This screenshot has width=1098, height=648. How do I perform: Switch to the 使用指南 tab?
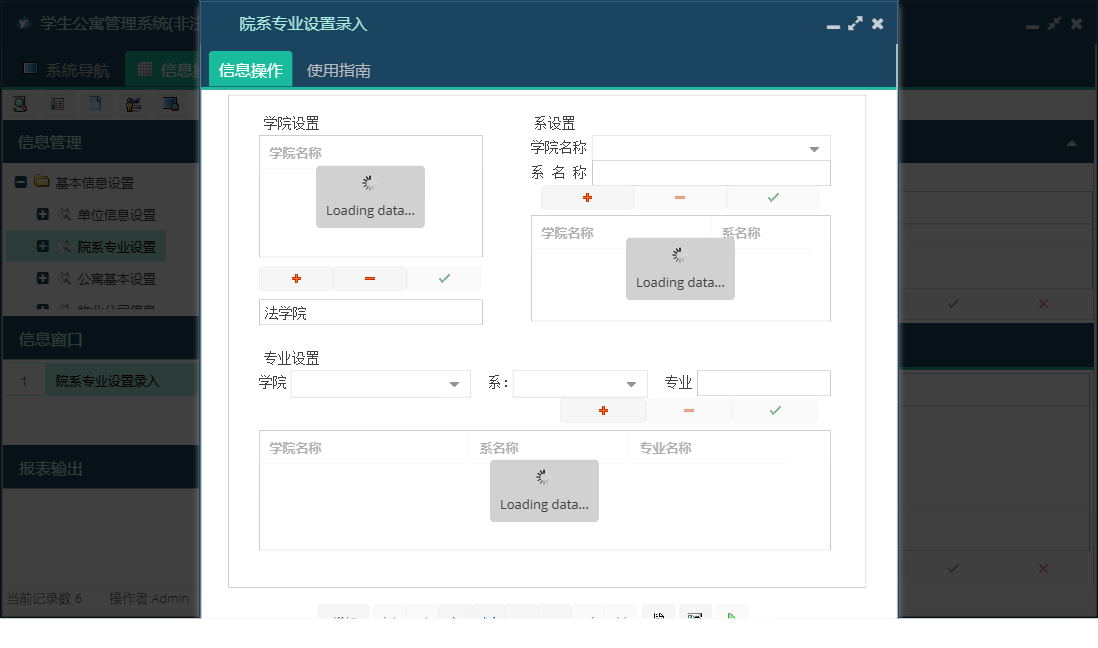tap(340, 71)
